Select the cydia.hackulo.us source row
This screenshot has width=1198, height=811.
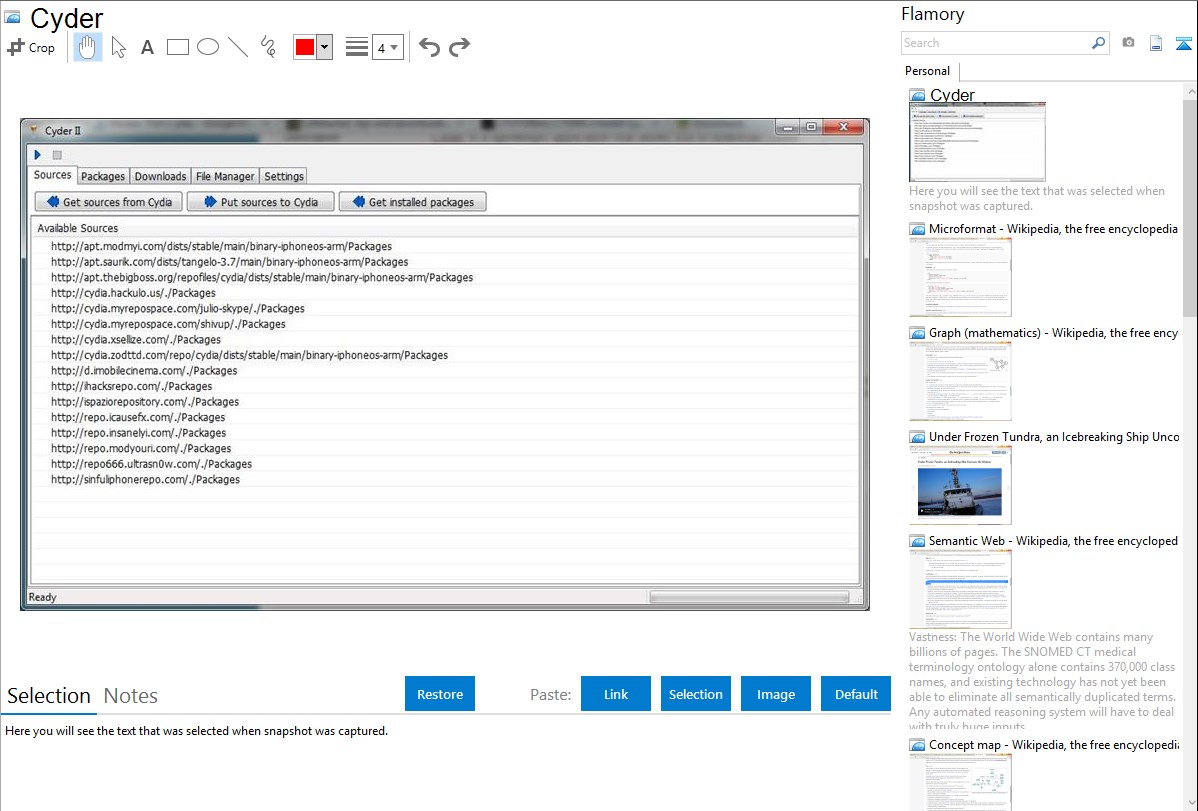pos(445,293)
